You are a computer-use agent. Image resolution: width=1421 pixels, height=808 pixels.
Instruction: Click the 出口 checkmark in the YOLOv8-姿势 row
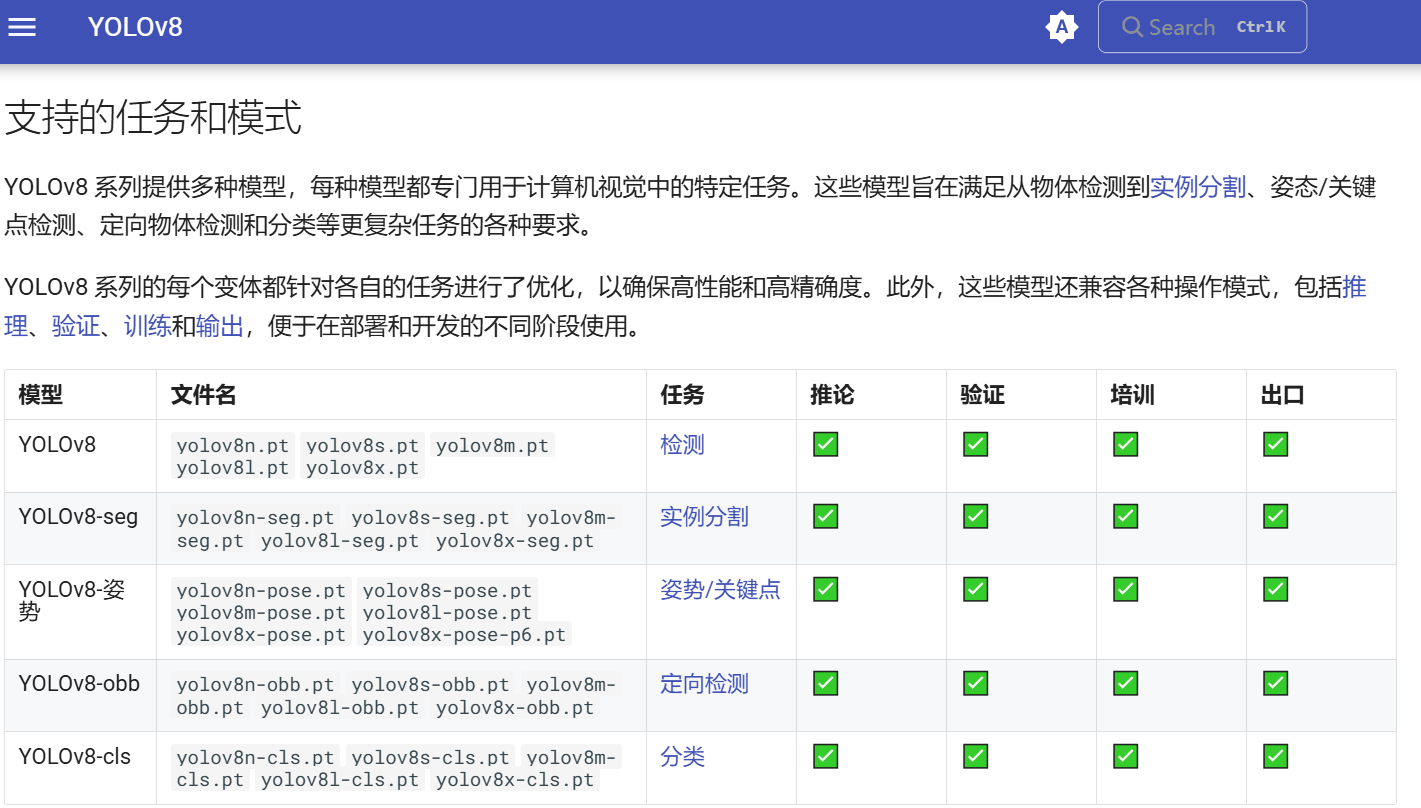(1275, 589)
